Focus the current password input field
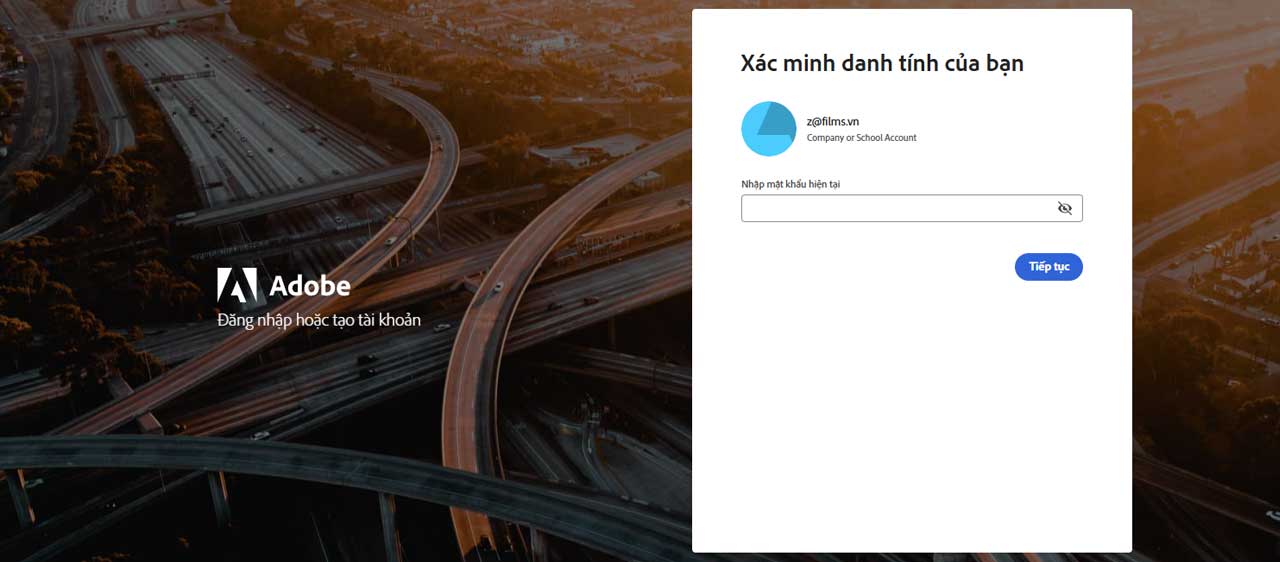 click(x=897, y=208)
